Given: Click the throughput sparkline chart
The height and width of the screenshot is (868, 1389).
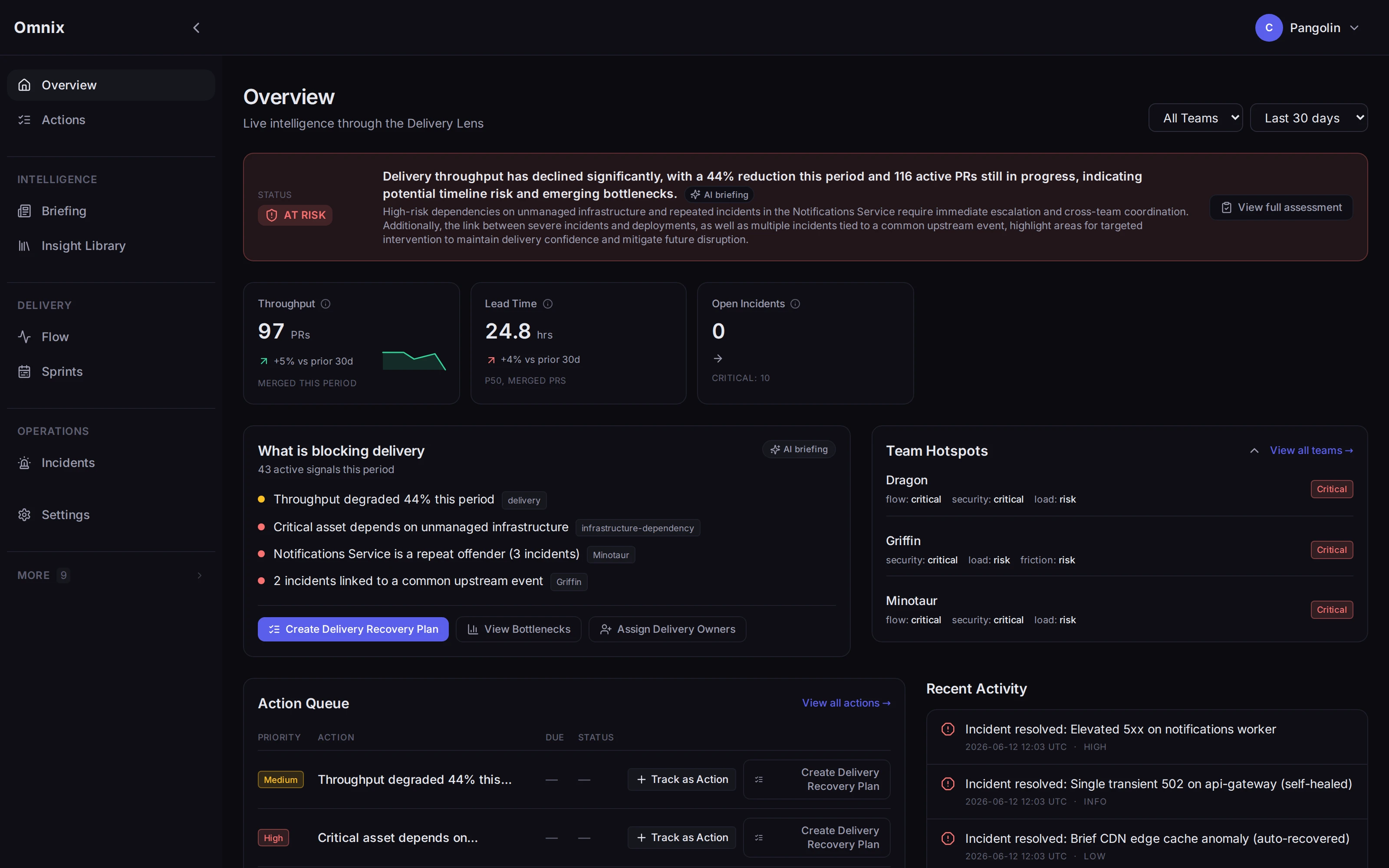Looking at the screenshot, I should [414, 361].
